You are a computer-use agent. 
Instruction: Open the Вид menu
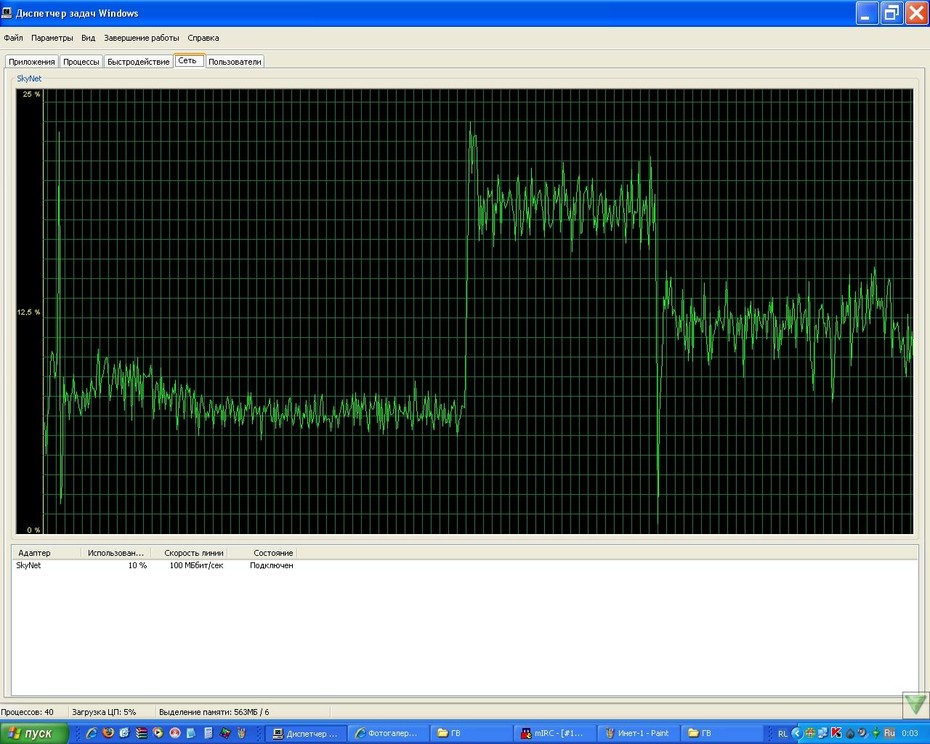[88, 38]
